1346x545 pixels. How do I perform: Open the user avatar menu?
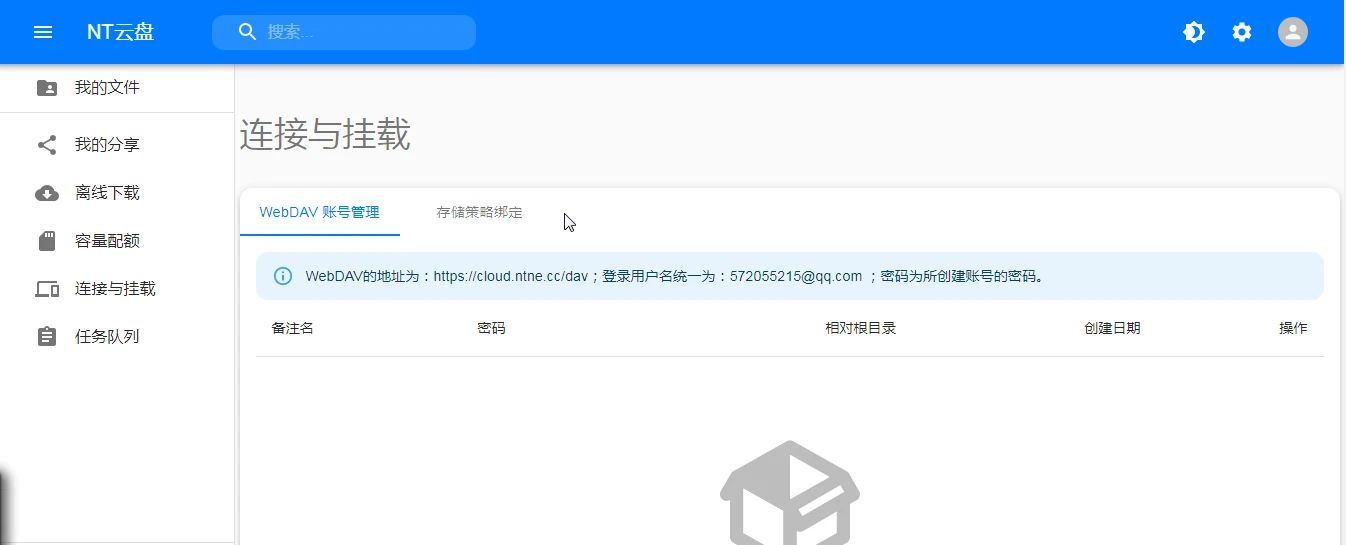1293,32
